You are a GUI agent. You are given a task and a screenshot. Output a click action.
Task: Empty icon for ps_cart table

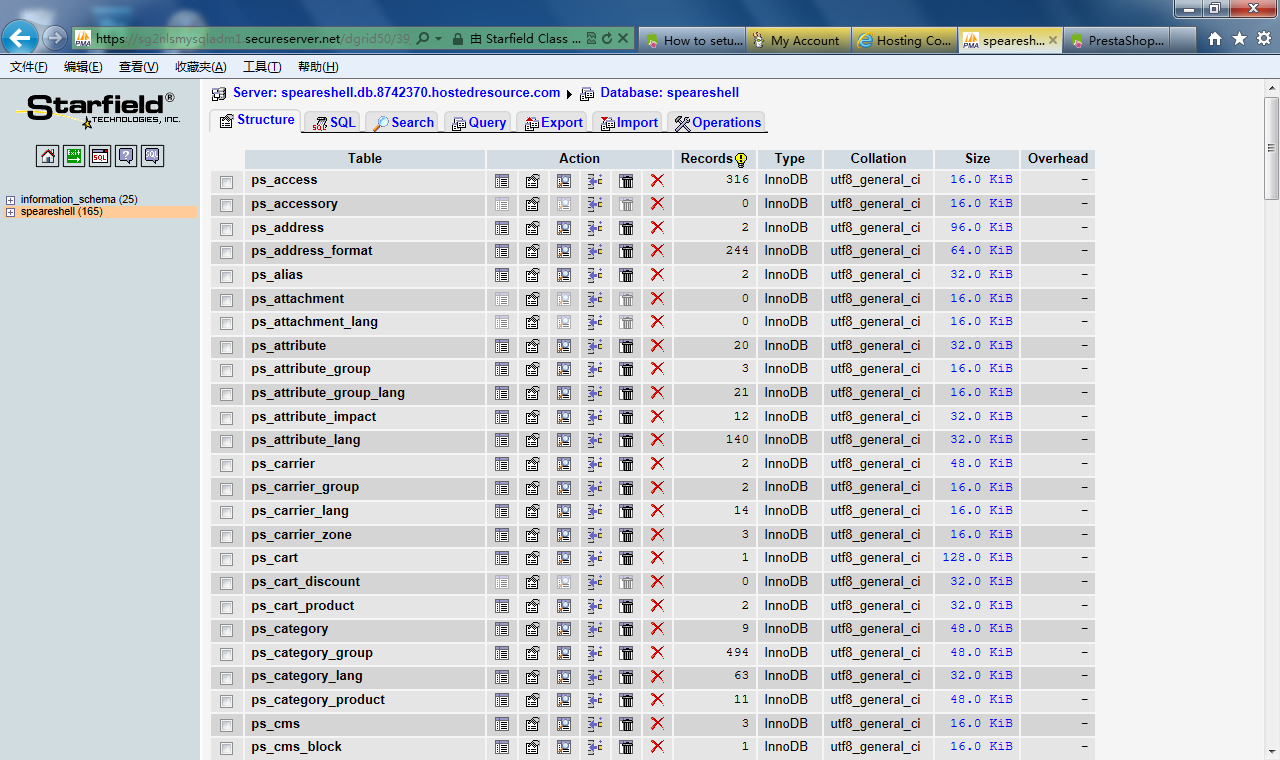[626, 558]
